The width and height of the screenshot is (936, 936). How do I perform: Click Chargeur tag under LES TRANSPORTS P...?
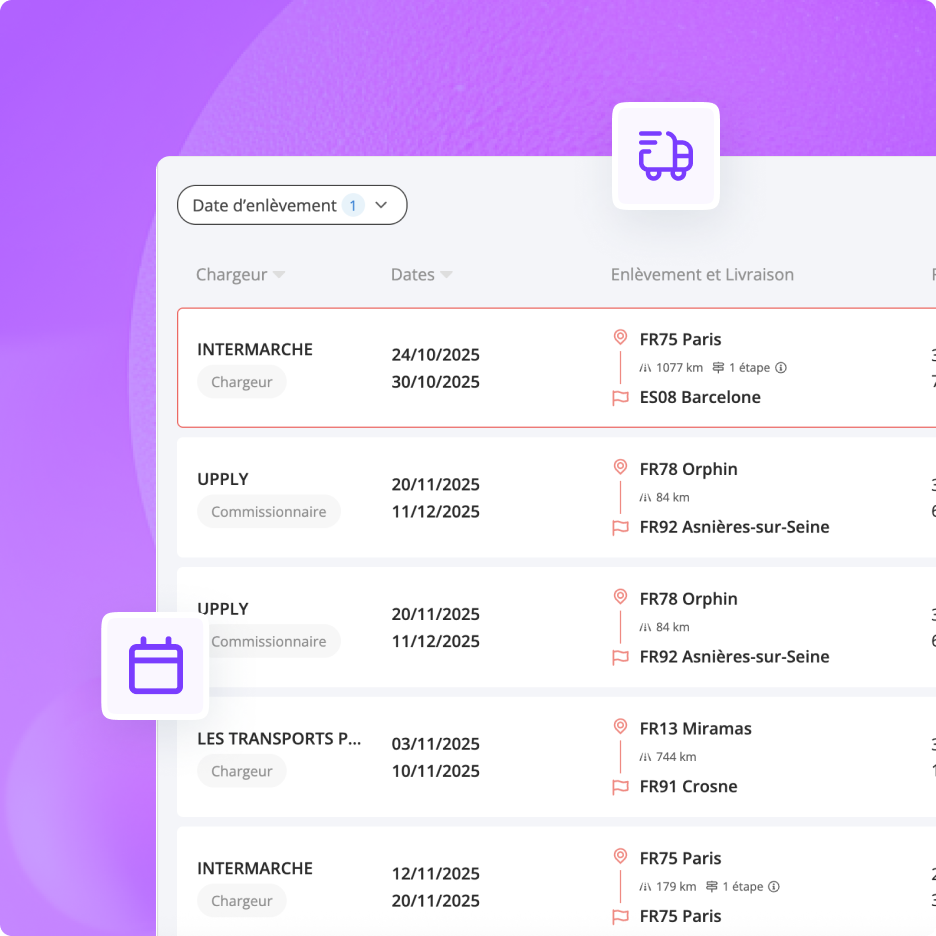[242, 771]
